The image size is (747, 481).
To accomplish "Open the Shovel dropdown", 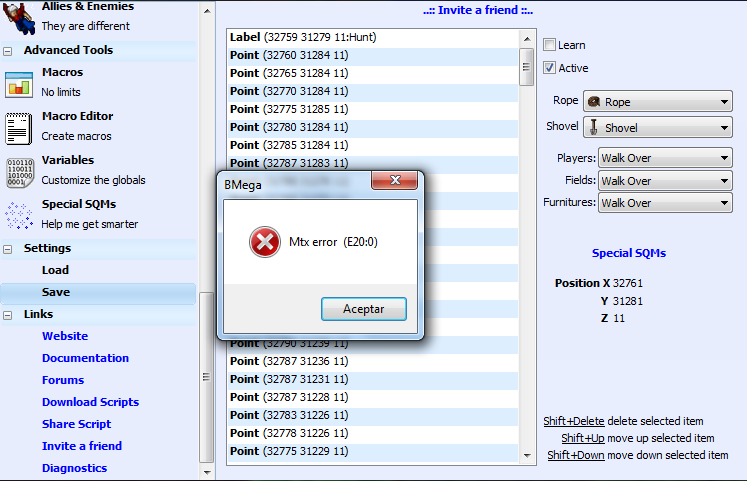I will [657, 128].
